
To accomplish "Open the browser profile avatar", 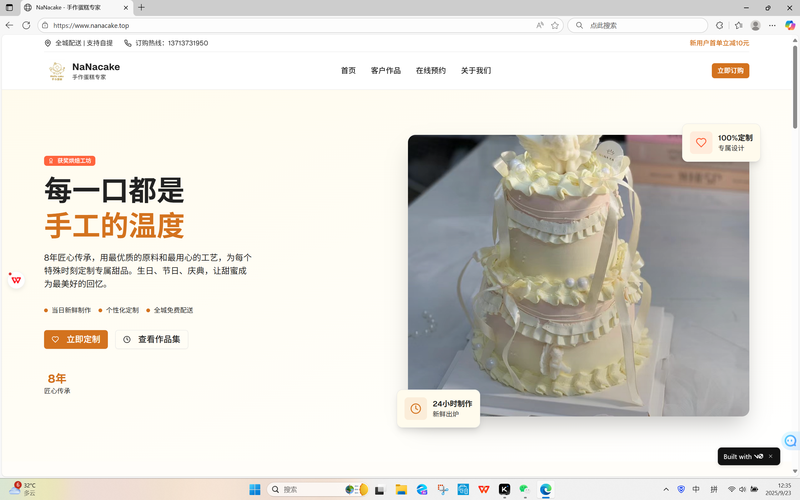I will (x=756, y=25).
